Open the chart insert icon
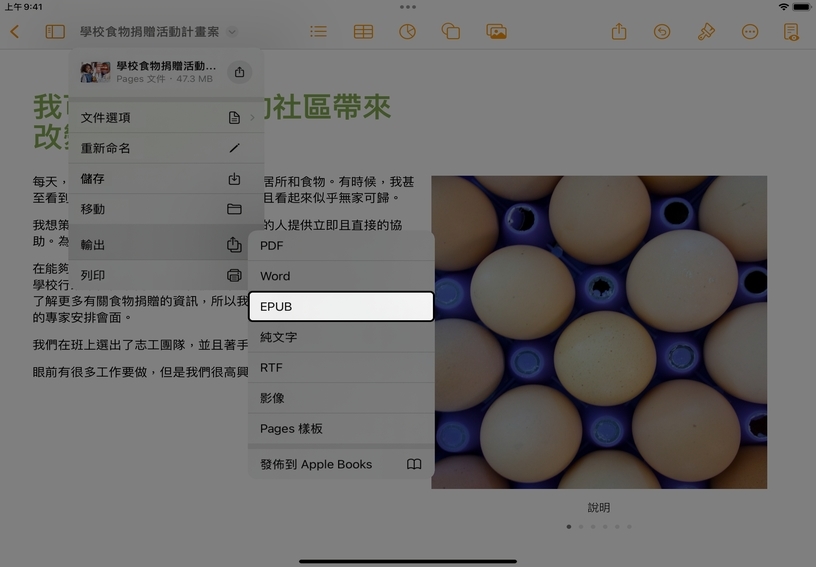The width and height of the screenshot is (816, 567). pos(407,32)
